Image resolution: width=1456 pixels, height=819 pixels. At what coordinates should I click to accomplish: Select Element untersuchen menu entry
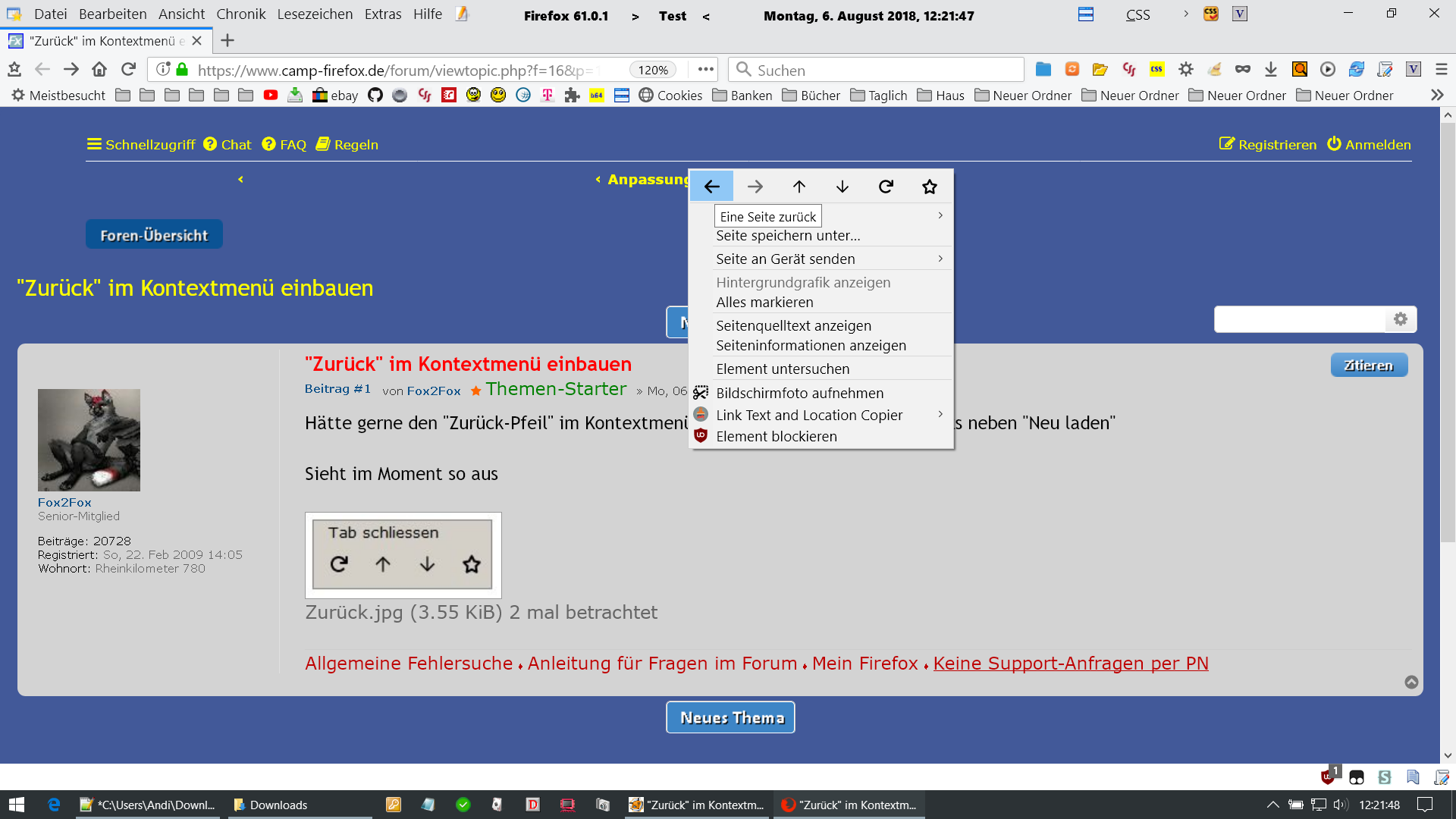point(782,369)
